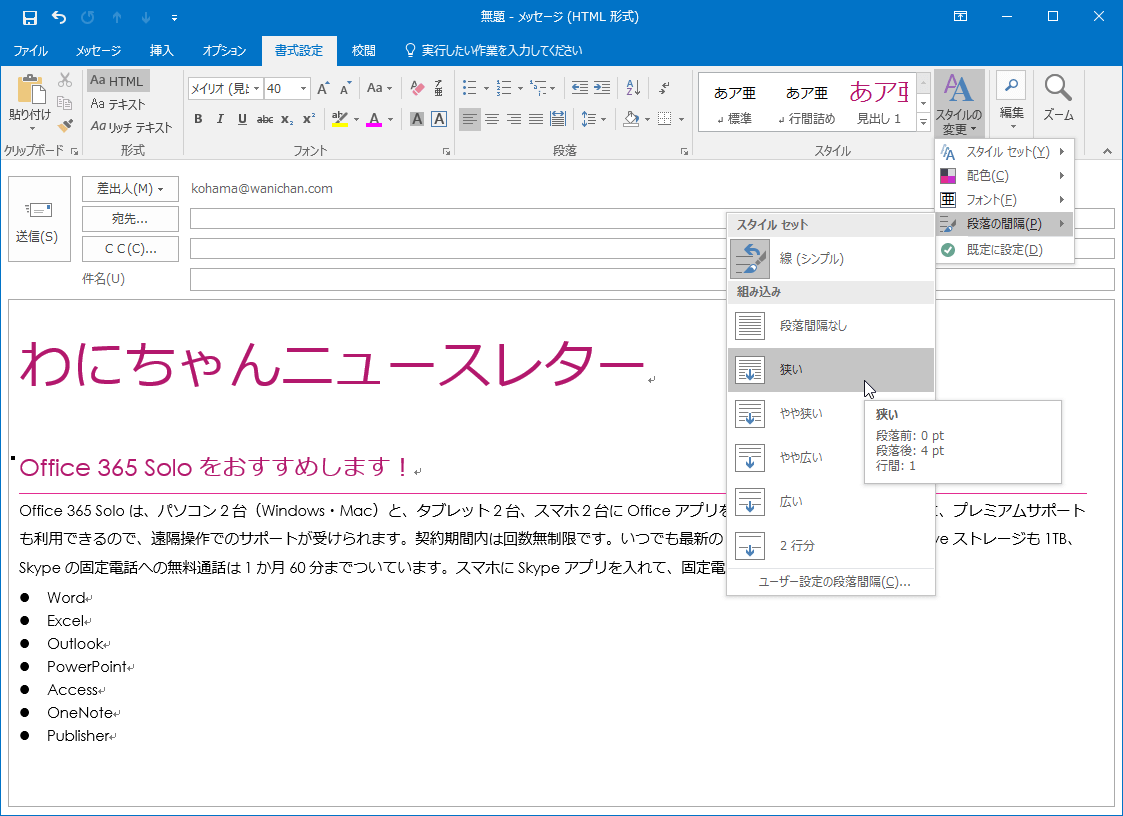Click the Format Painter brush icon
Viewport: 1123px width, 816px height.
(65, 125)
